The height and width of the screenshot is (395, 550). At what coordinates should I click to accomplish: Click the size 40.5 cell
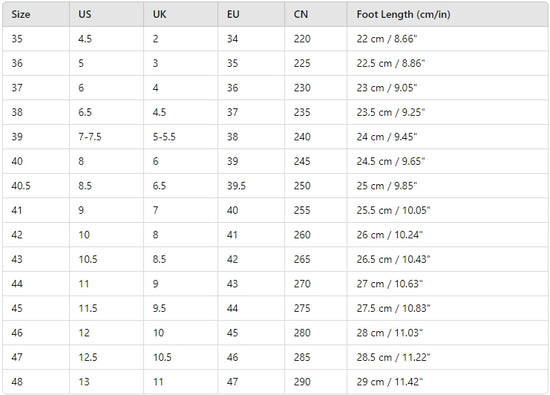coord(36,186)
